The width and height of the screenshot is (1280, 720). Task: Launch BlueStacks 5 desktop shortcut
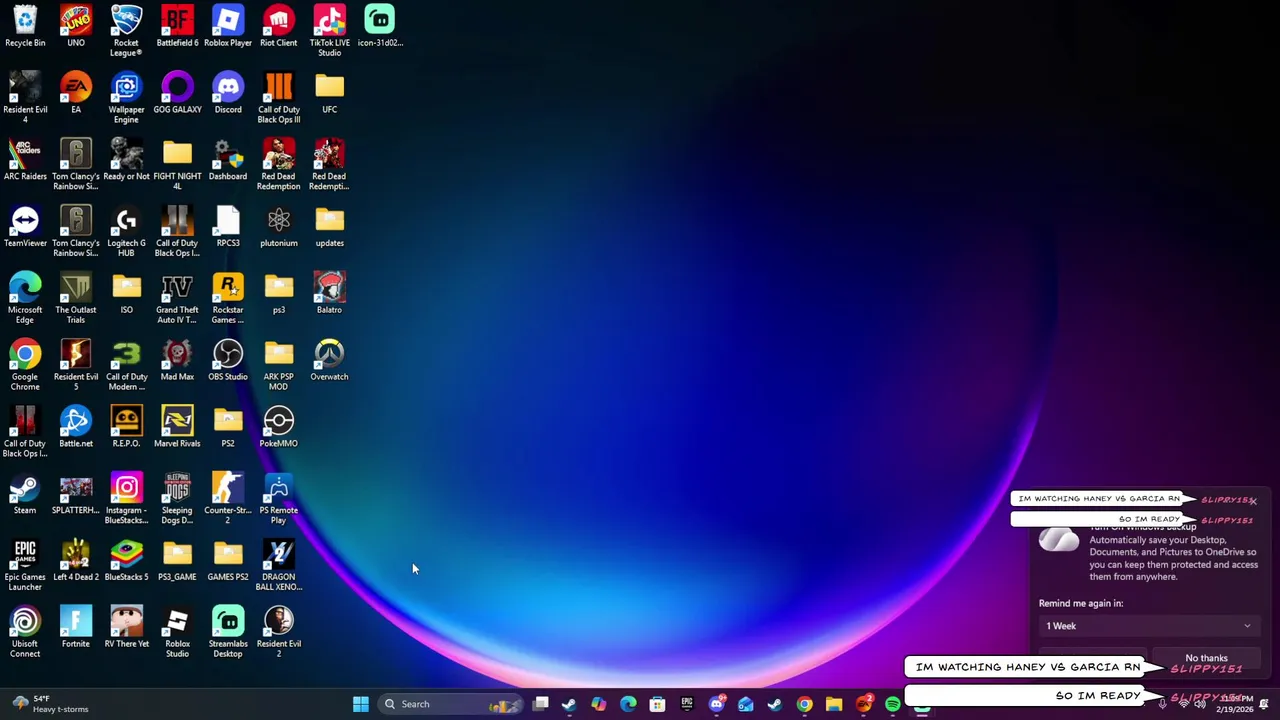pos(126,562)
